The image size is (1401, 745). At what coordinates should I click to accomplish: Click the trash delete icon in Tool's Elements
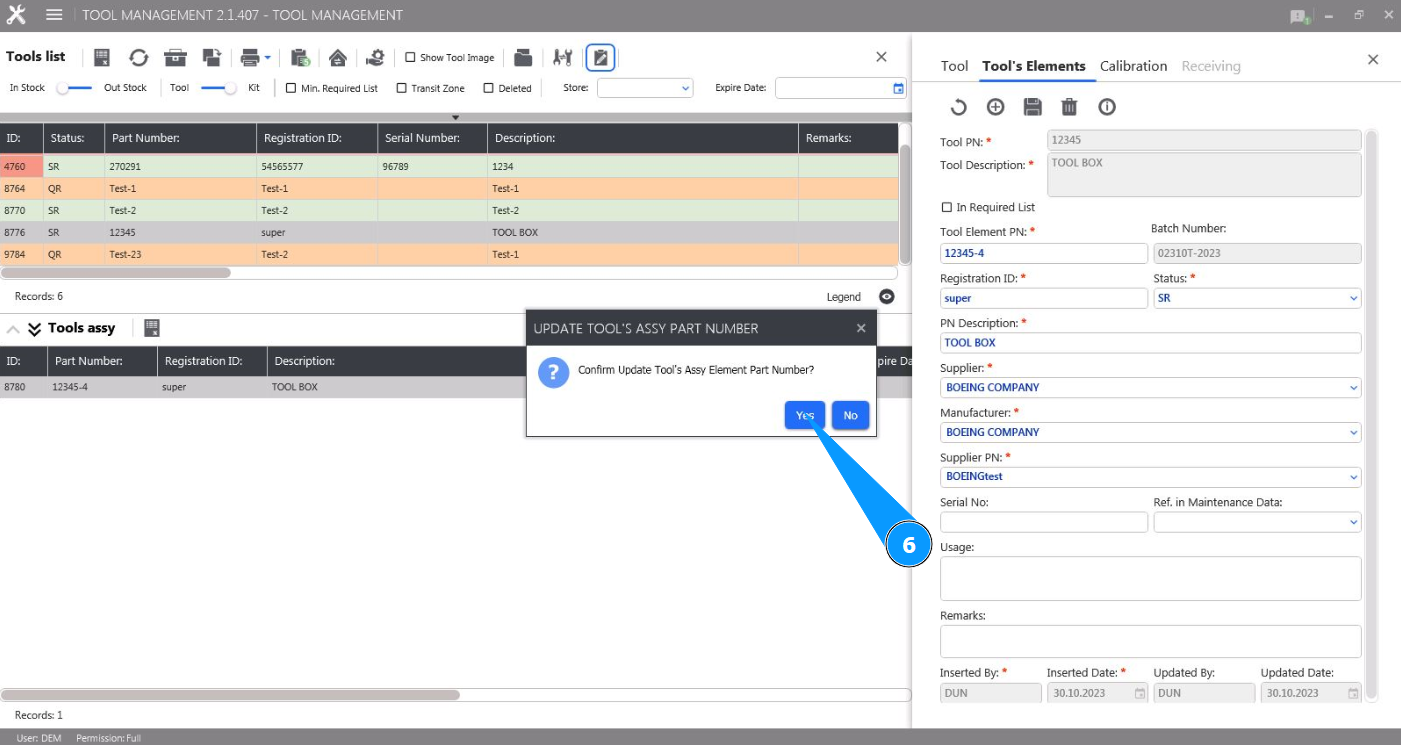[1069, 107]
